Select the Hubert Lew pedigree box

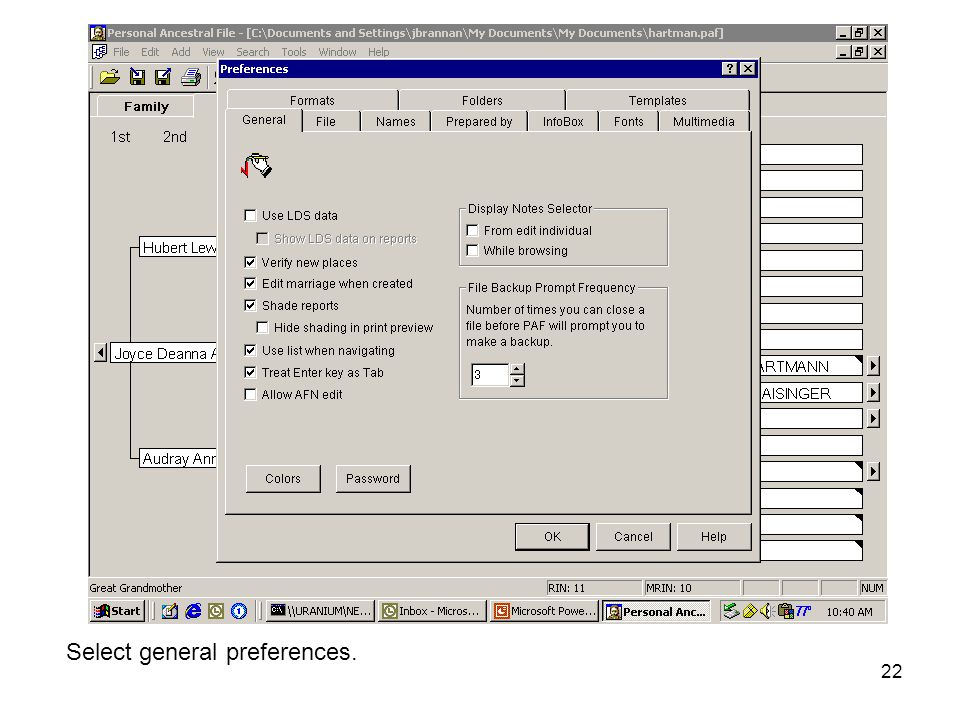(178, 247)
